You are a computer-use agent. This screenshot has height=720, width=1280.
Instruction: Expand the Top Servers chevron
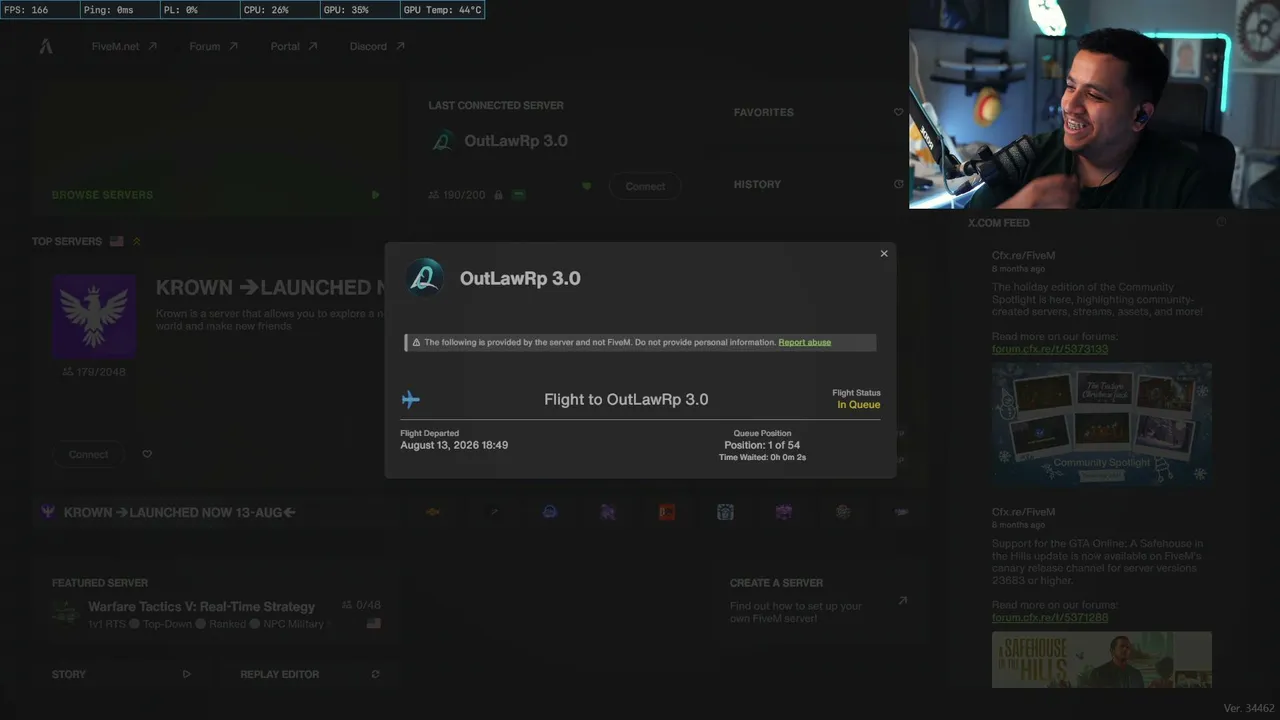[137, 241]
